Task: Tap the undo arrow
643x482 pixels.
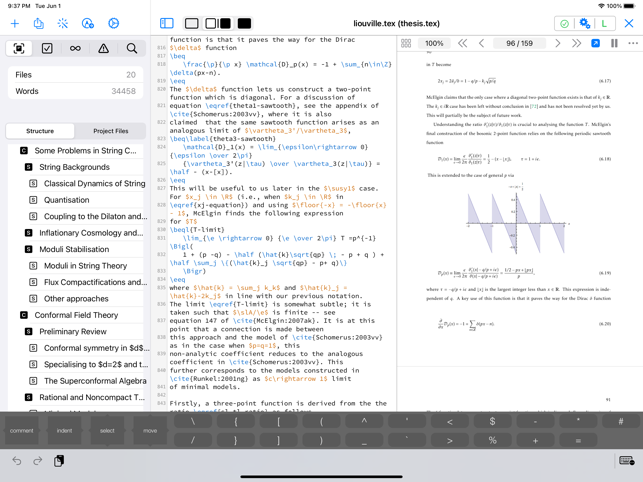Action: [x=17, y=461]
